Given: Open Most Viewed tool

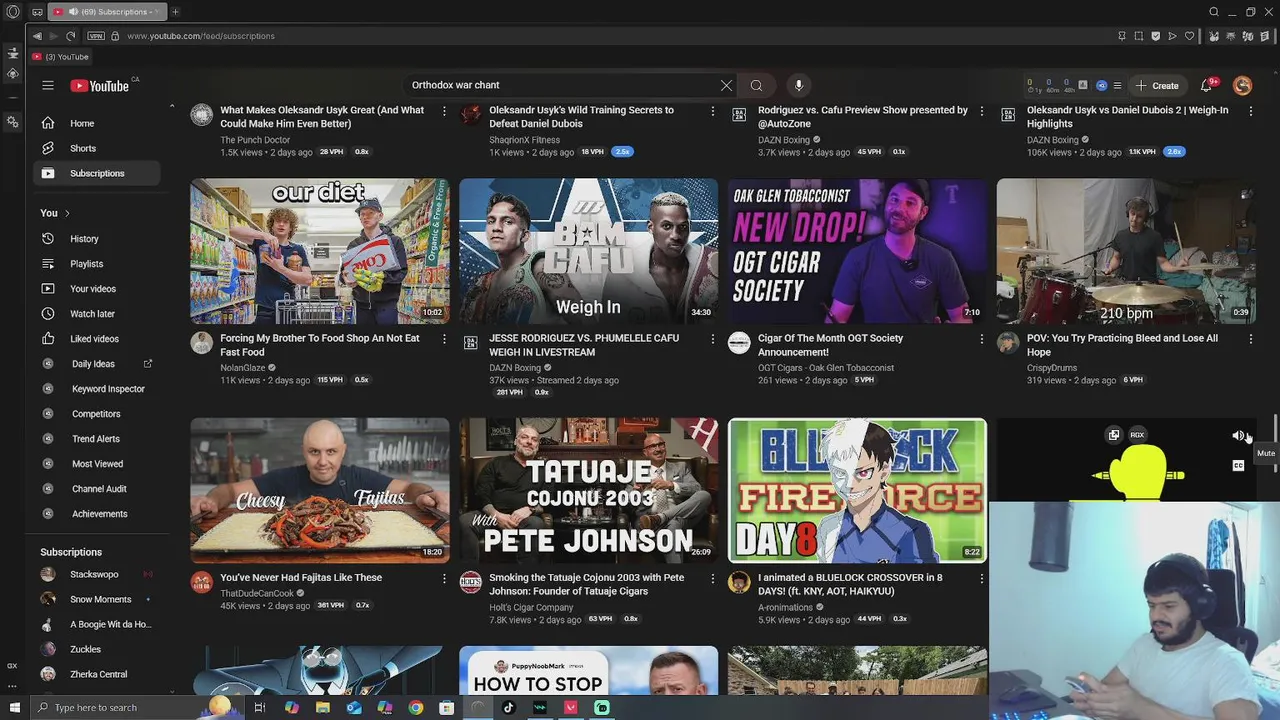Looking at the screenshot, I should pyautogui.click(x=97, y=464).
